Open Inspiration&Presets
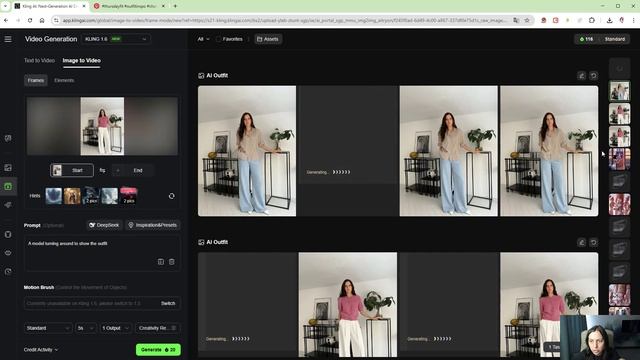 153,225
